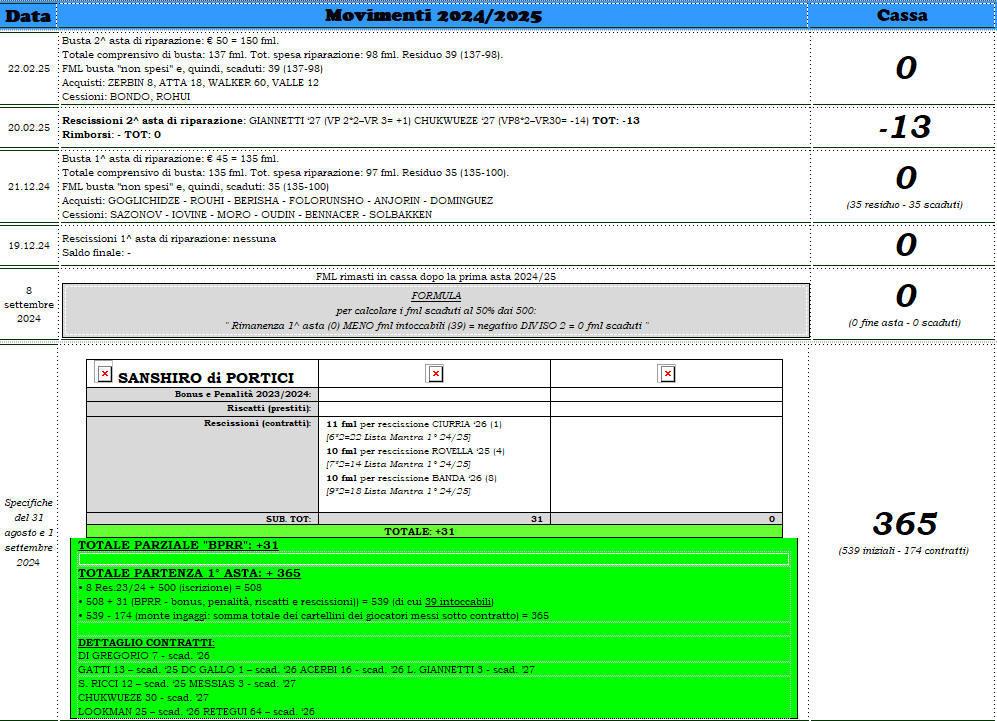Click the note "(539 iniziali - 174 contratti)"
The height and width of the screenshot is (721, 997).
pyautogui.click(x=904, y=551)
